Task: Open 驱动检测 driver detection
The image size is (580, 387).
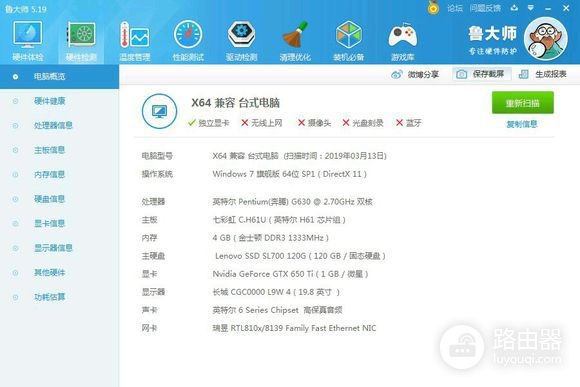Action: pyautogui.click(x=242, y=41)
